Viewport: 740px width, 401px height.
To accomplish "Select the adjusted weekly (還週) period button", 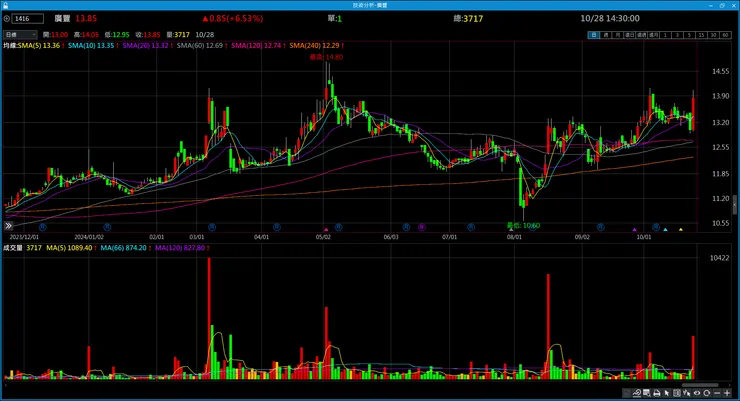I will coord(641,35).
